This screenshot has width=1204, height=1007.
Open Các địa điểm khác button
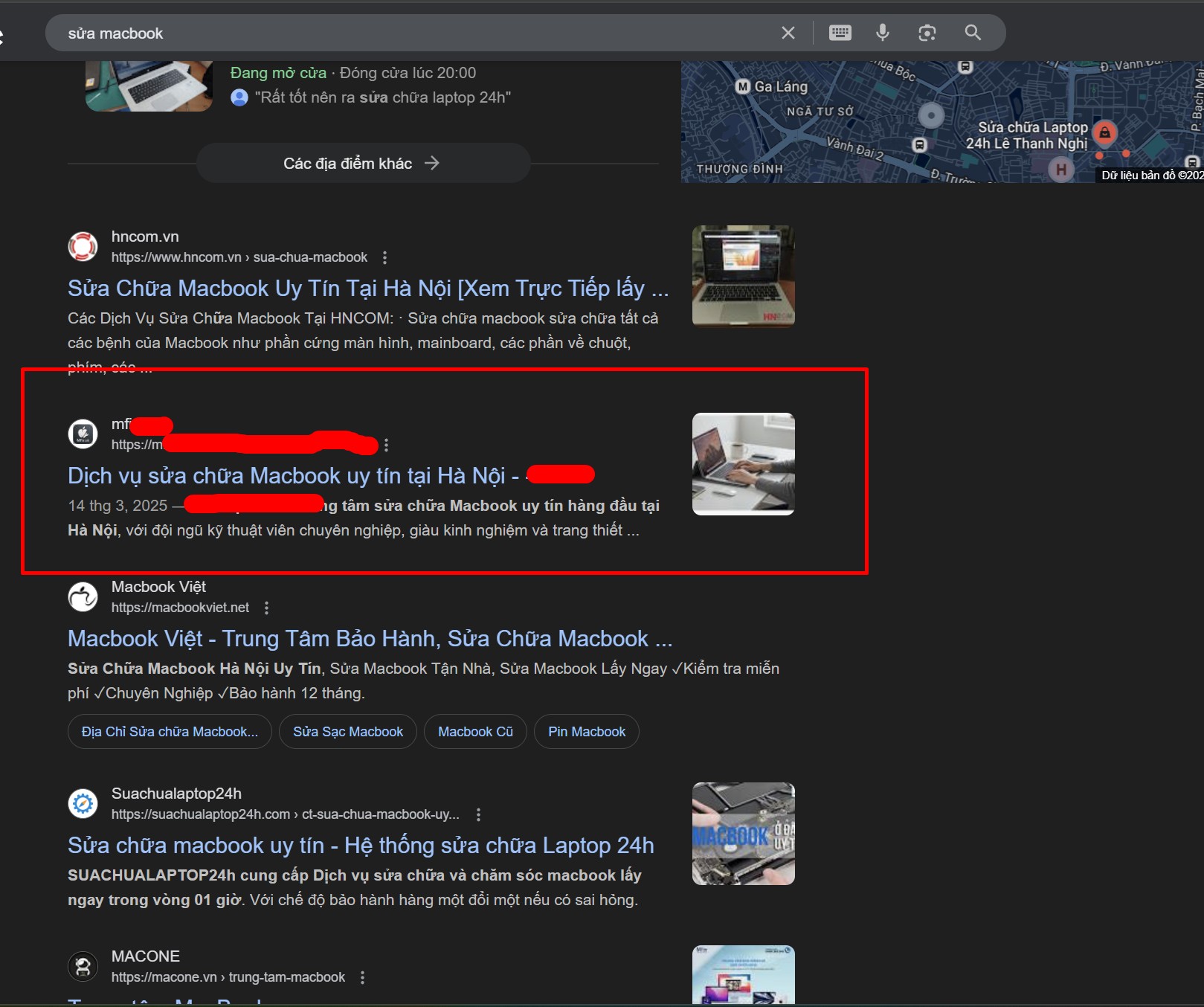(x=363, y=163)
